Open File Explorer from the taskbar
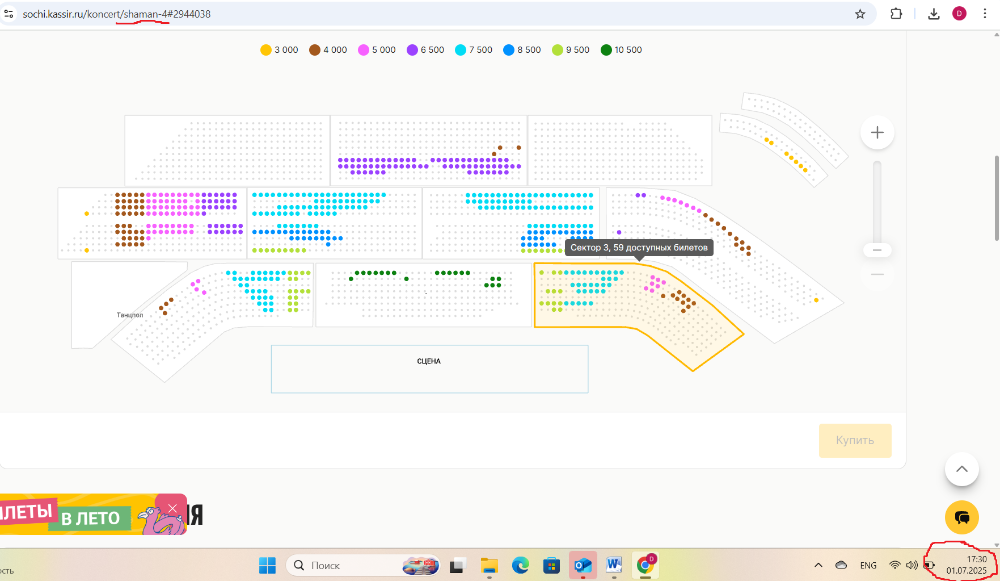 tap(489, 566)
